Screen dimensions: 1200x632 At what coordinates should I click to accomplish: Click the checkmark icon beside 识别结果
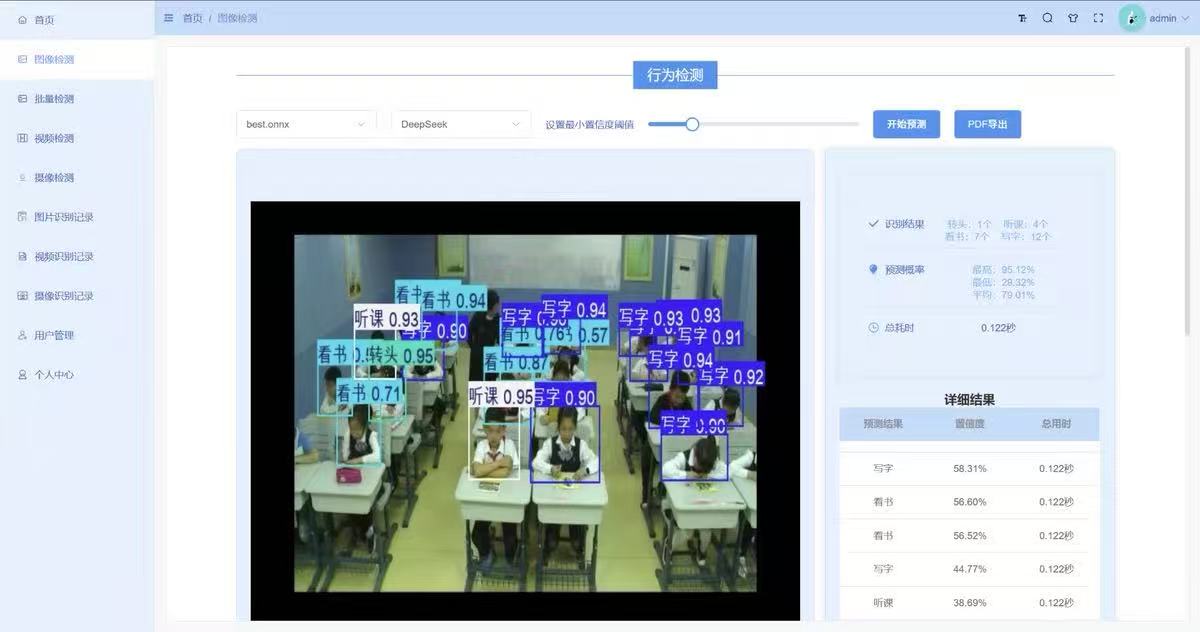point(874,224)
